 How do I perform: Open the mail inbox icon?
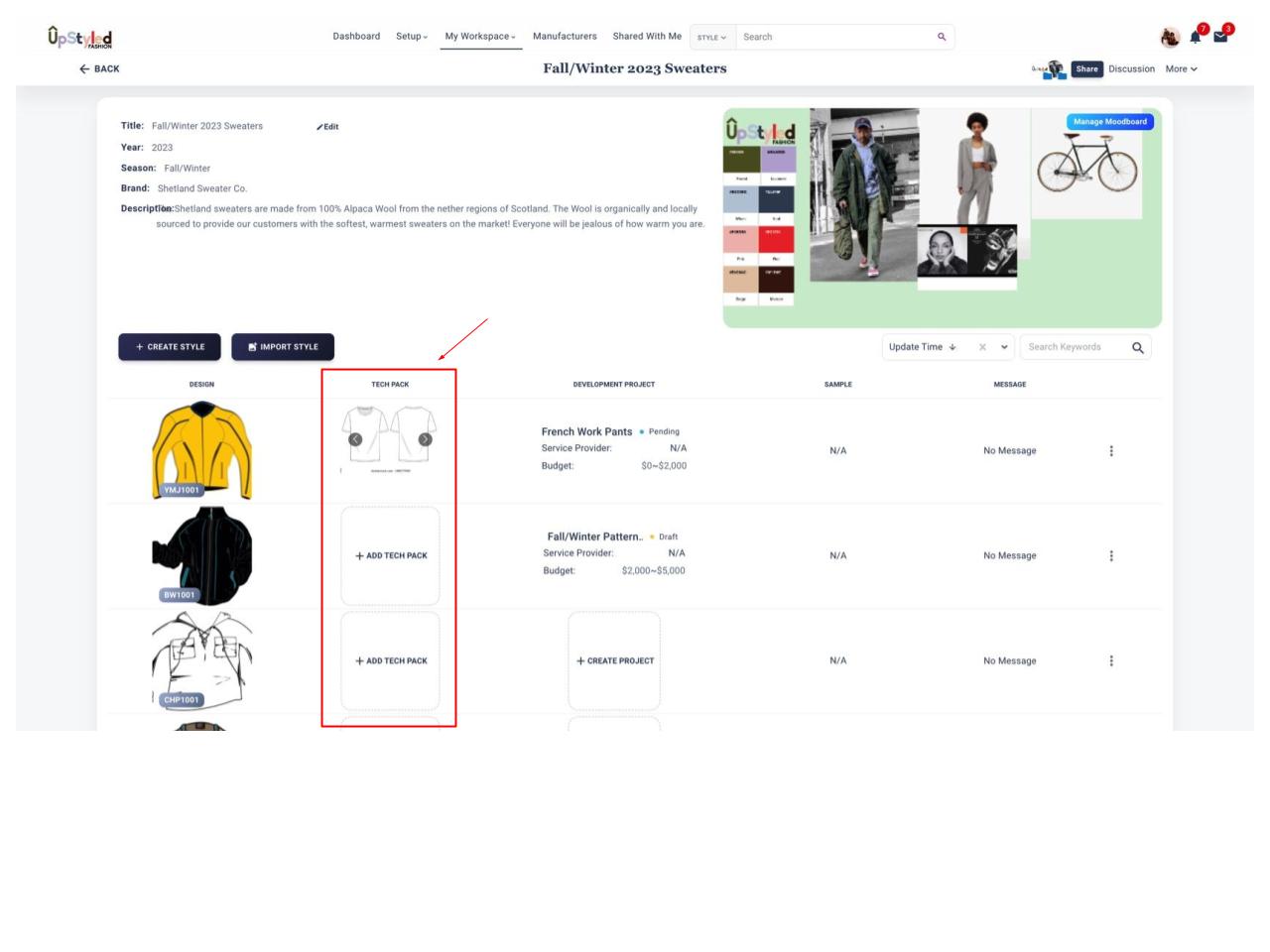[1220, 38]
